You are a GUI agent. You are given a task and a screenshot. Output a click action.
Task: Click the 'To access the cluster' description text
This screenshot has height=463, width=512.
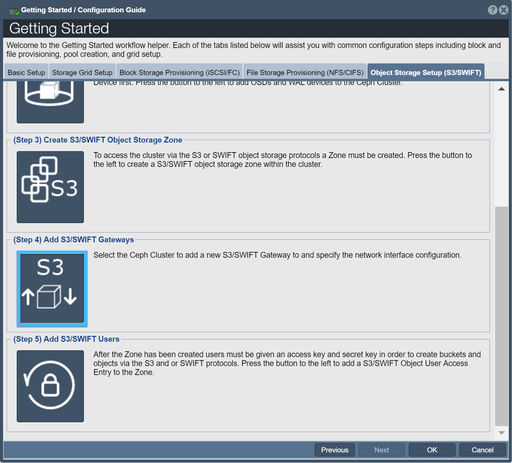282,160
